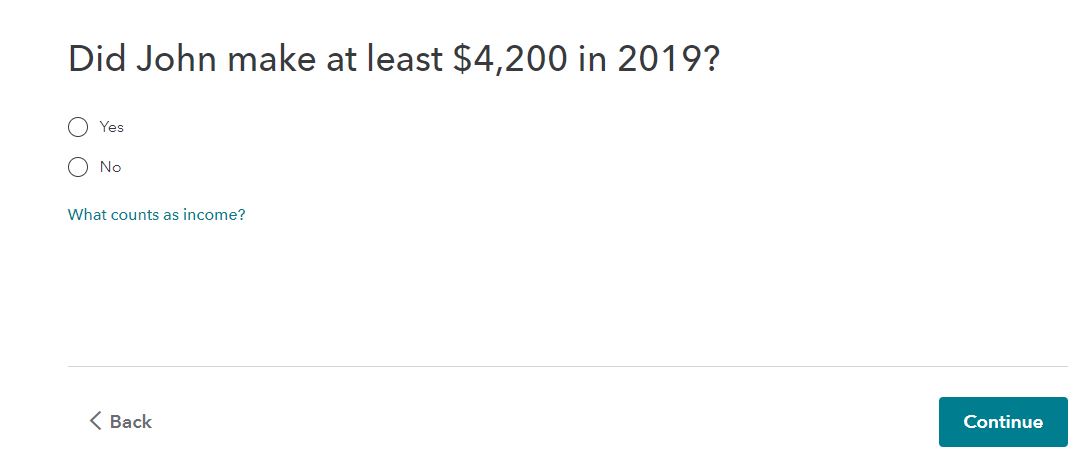The height and width of the screenshot is (460, 1081).
Task: Get help on what counts as income
Action: (x=156, y=214)
